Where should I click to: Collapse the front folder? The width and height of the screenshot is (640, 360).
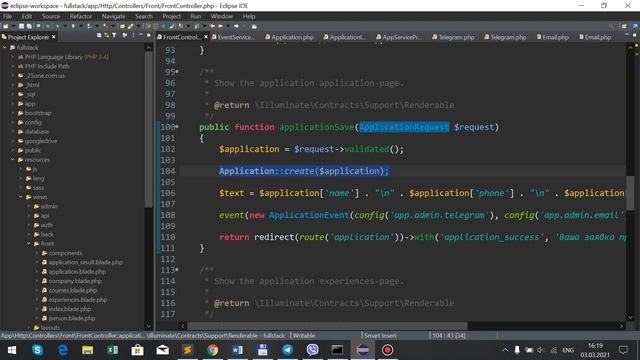pyautogui.click(x=29, y=244)
